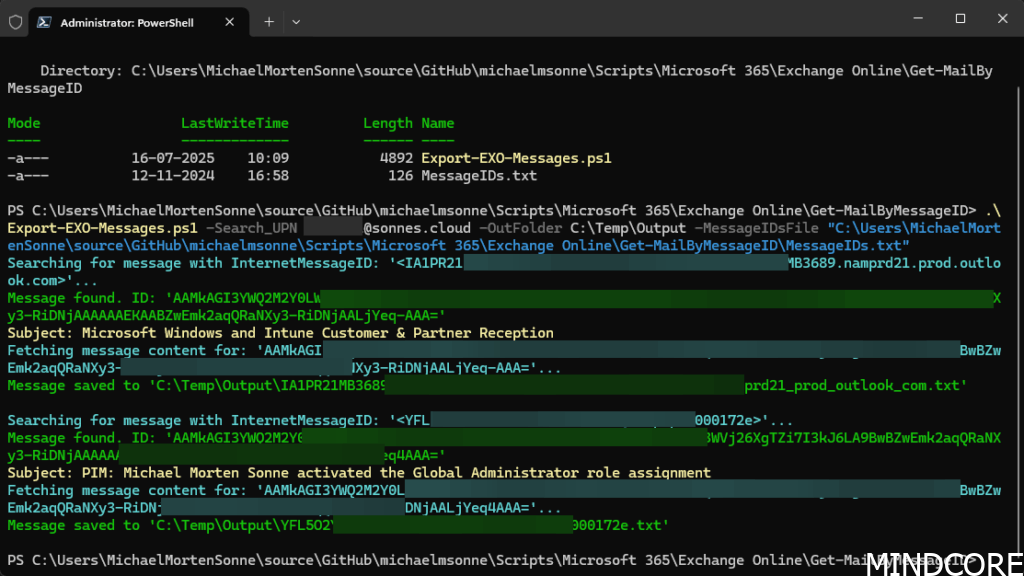Screen dimensions: 1024x576
Task: Click the empty title bar area
Action: point(600,20)
